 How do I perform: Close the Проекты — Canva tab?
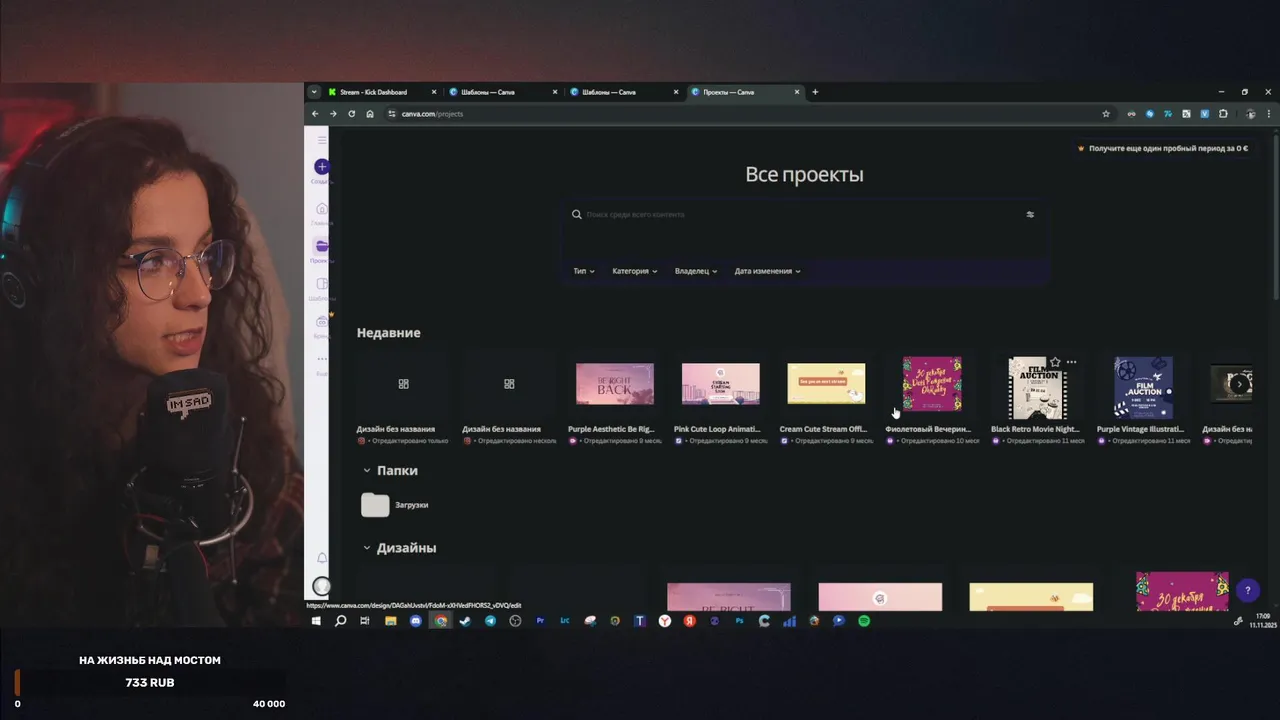[797, 92]
